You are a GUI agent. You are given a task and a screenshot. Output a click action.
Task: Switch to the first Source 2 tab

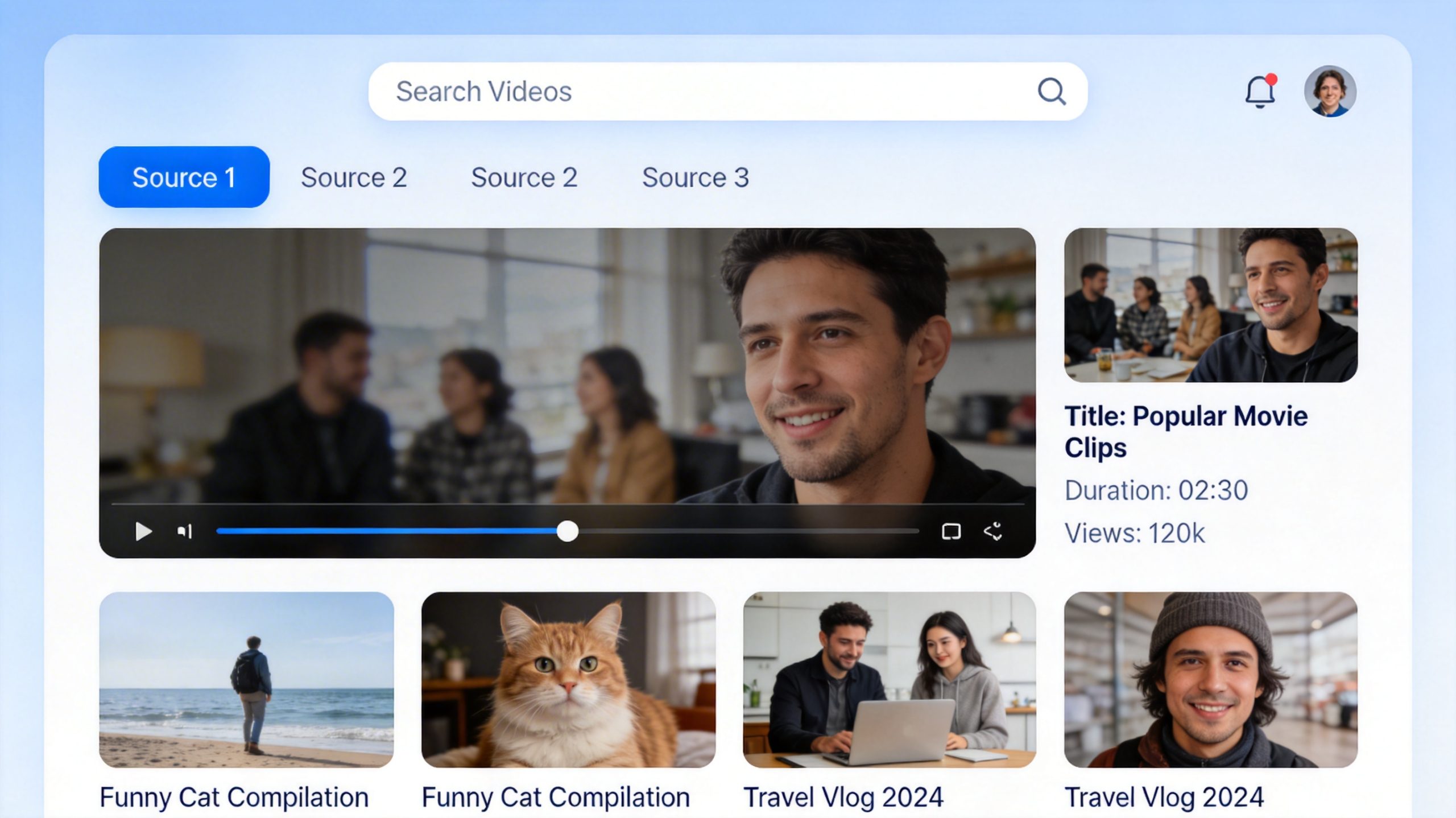(x=354, y=177)
